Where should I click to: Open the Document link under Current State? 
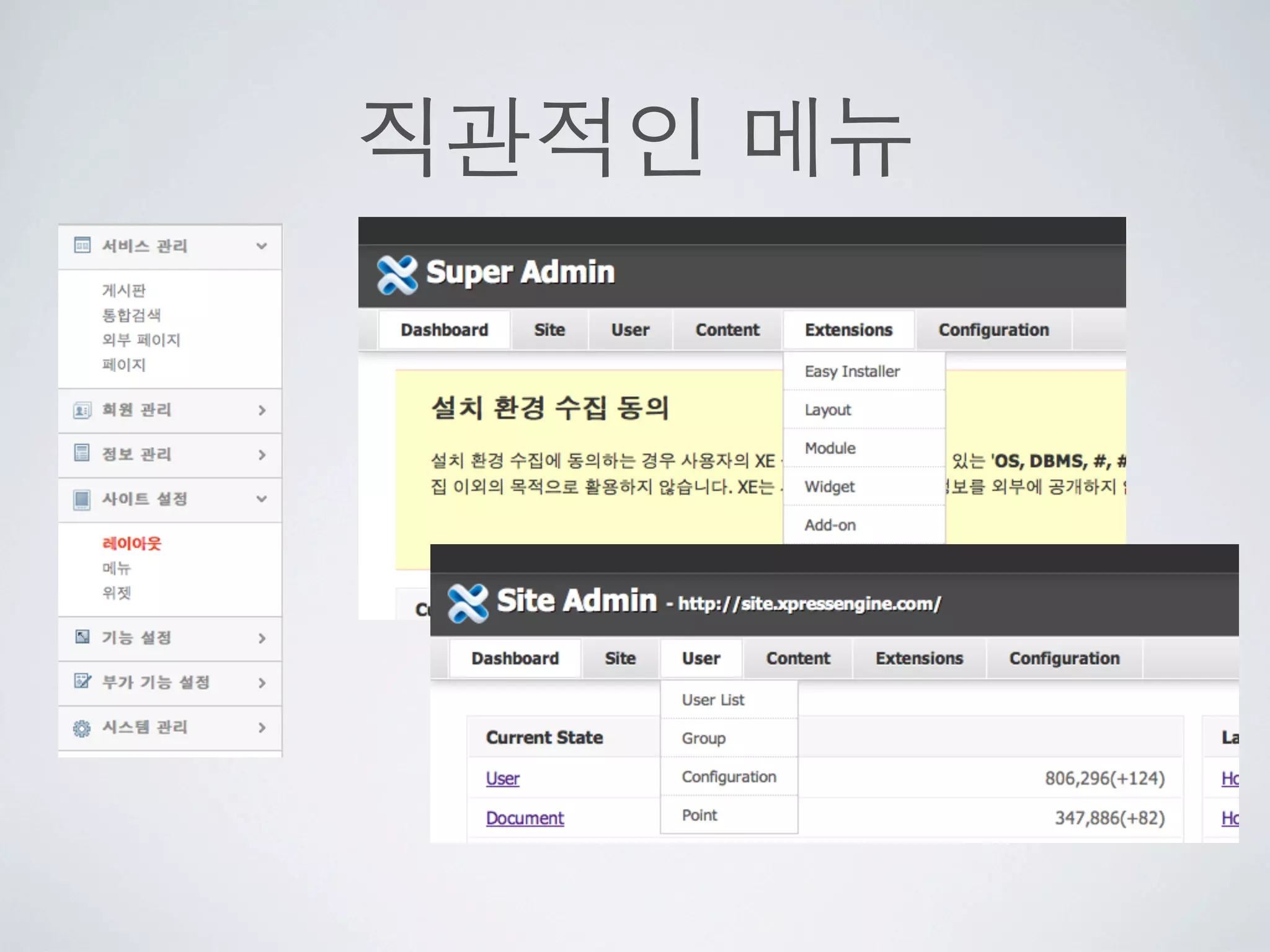[525, 819]
